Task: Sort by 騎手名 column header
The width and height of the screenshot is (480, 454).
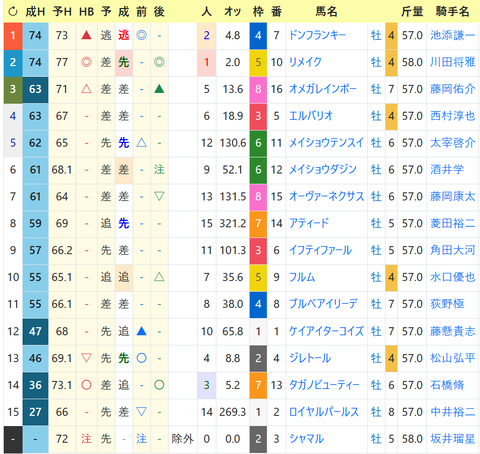Action: 452,12
